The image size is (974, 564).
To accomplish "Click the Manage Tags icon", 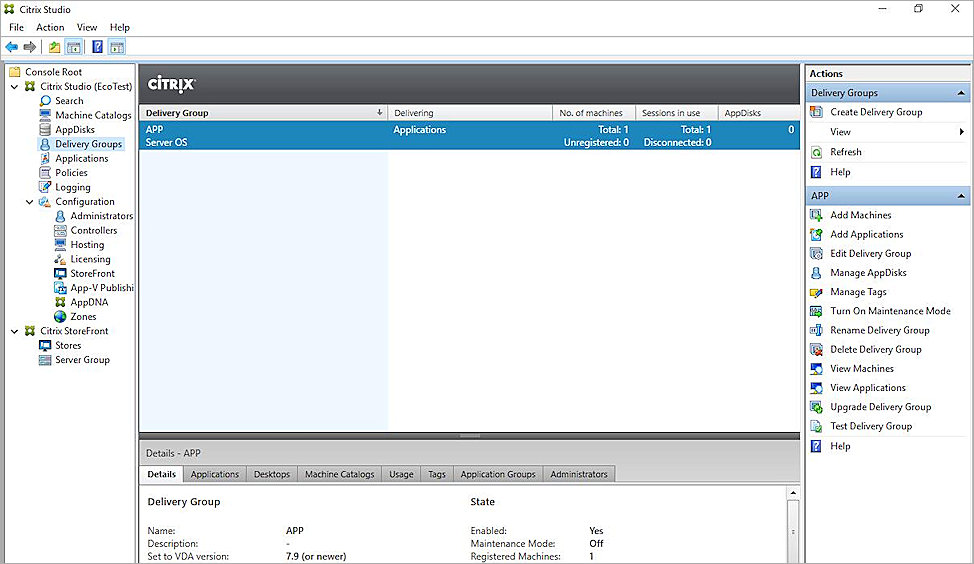I will pyautogui.click(x=817, y=292).
